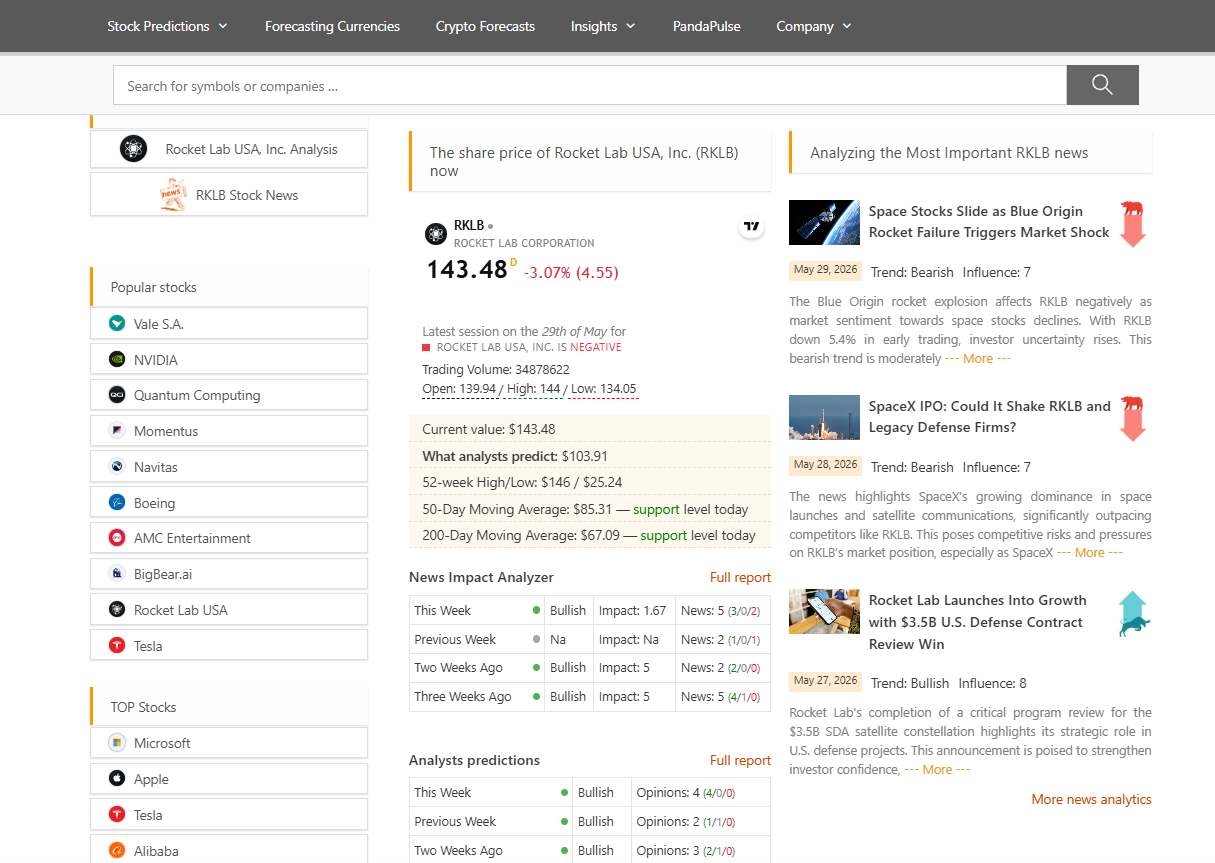Click Tesla logo in Popular stocks list
Viewport: 1215px width, 863px height.
116,646
